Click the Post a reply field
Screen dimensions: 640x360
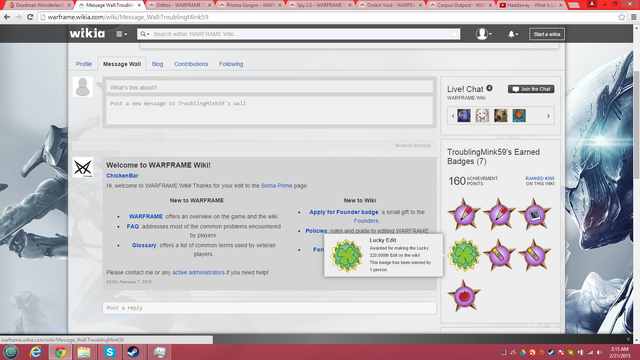tap(269, 308)
